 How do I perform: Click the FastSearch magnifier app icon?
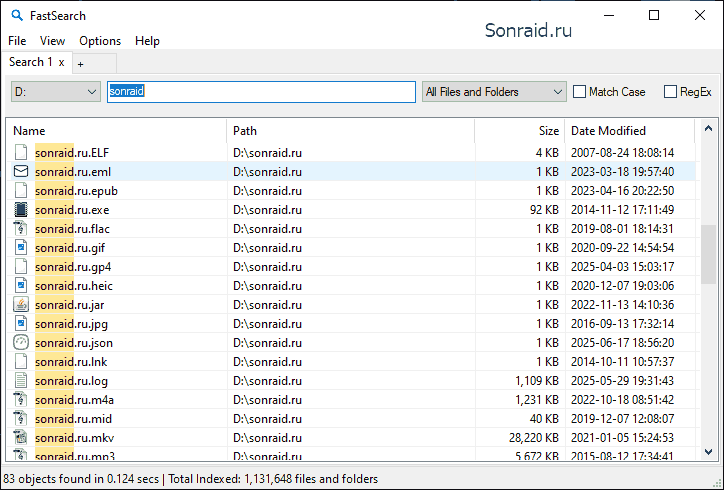pos(17,15)
